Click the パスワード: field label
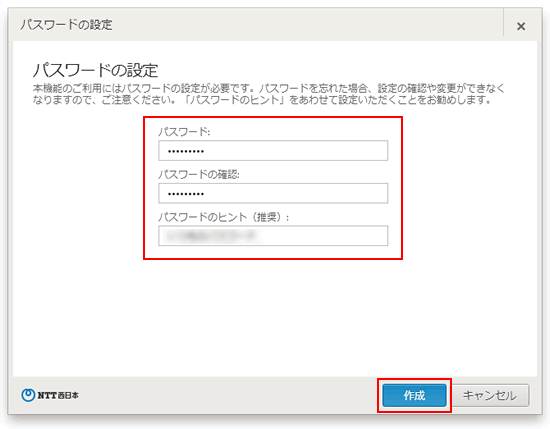This screenshot has width=550, height=429. click(x=184, y=132)
